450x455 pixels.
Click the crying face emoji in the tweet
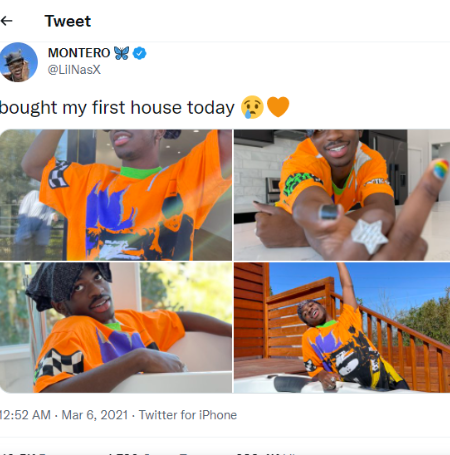click(252, 107)
